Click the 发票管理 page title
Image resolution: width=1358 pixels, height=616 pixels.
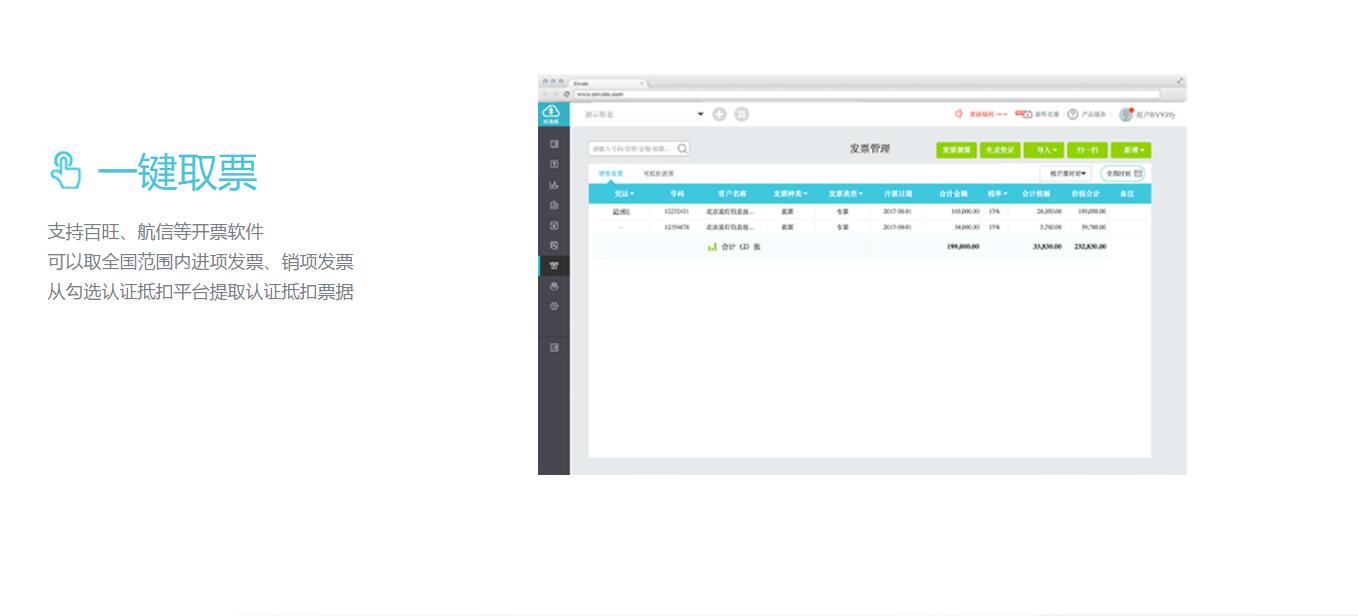869,149
